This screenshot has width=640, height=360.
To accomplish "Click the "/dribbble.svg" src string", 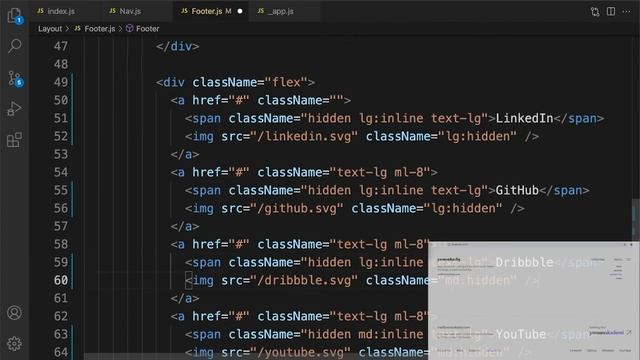I will click(304, 280).
